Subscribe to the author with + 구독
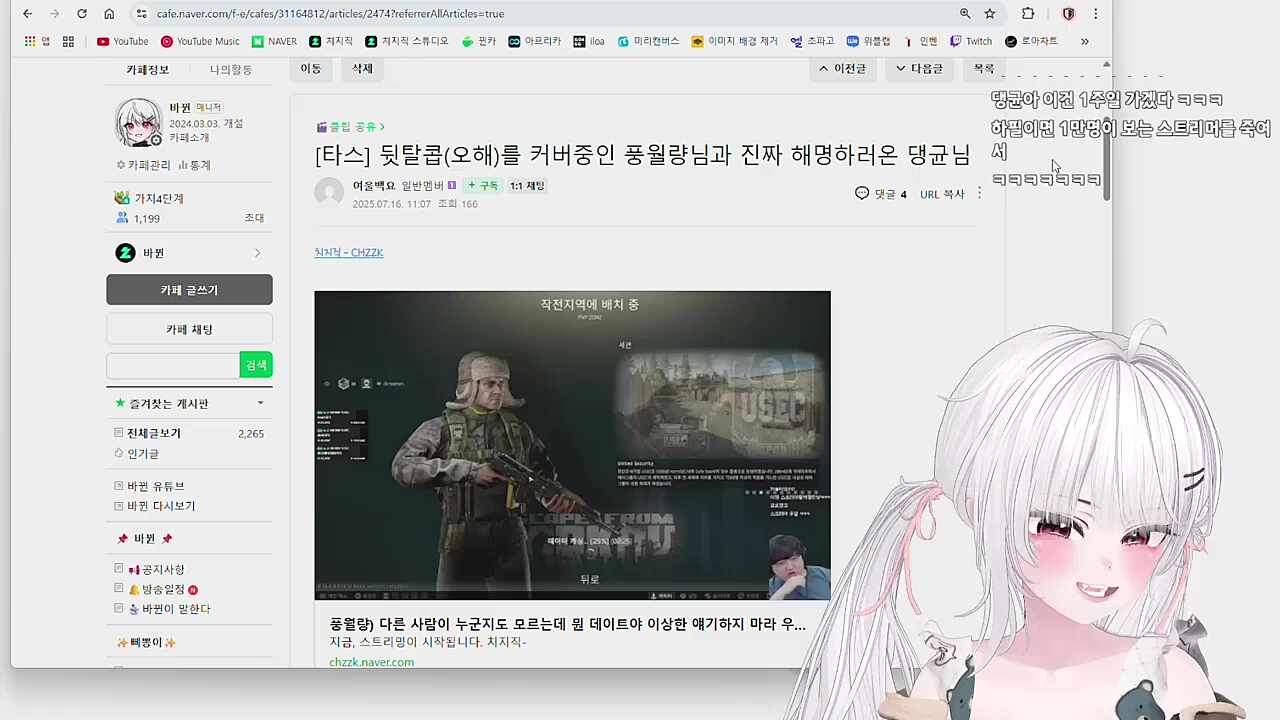This screenshot has height=720, width=1280. click(x=482, y=185)
